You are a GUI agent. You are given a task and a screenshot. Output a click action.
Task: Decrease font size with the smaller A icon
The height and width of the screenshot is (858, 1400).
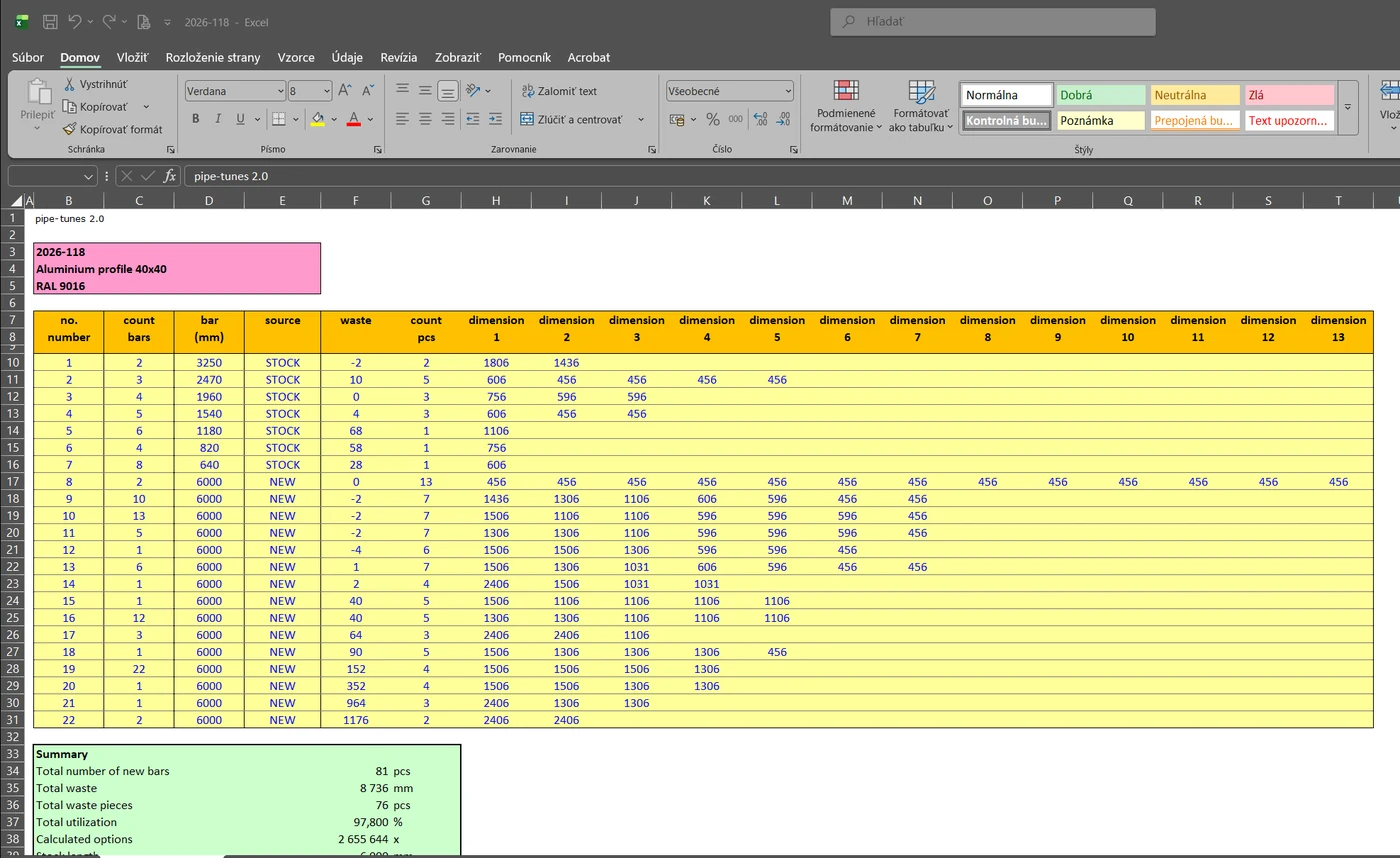(x=368, y=90)
